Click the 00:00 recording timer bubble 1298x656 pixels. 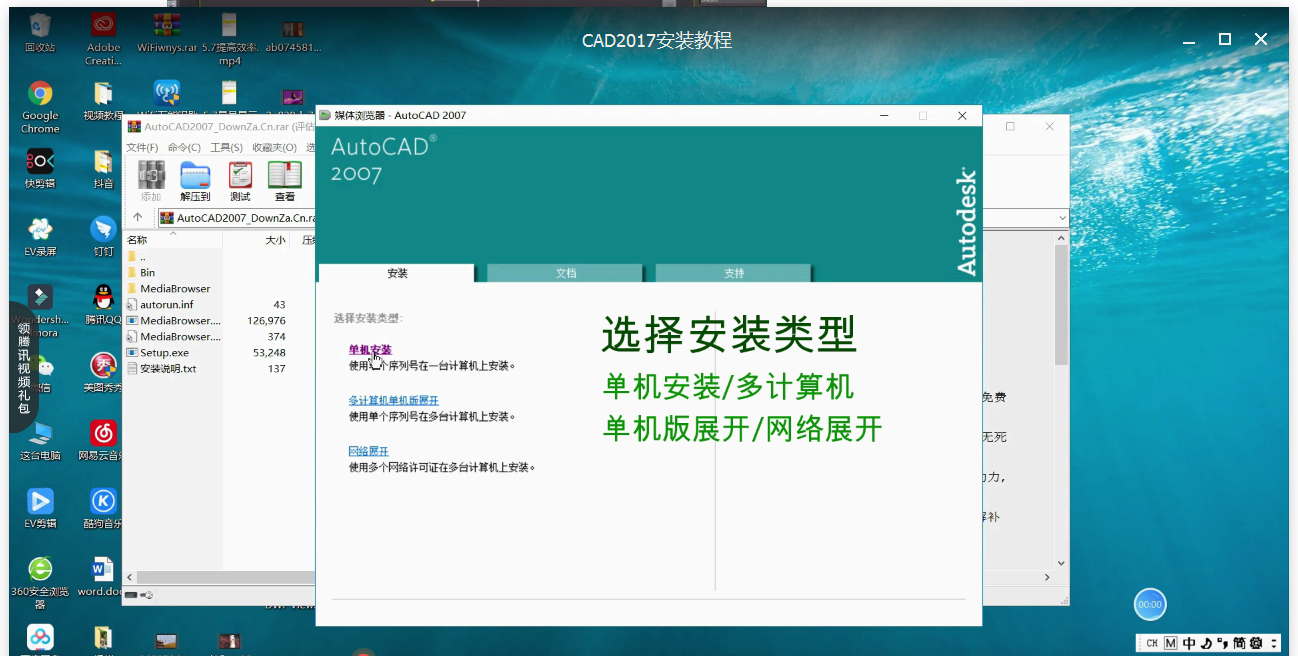point(1149,604)
